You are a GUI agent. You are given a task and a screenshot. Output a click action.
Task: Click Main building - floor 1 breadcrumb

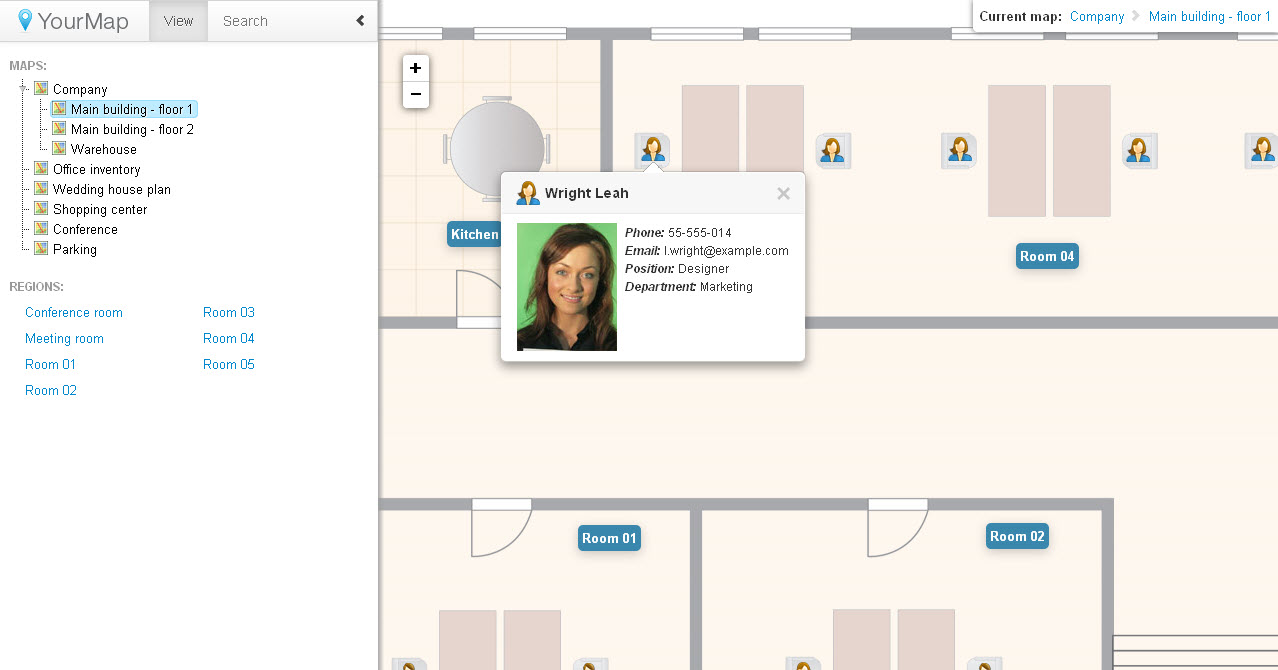[x=1210, y=16]
